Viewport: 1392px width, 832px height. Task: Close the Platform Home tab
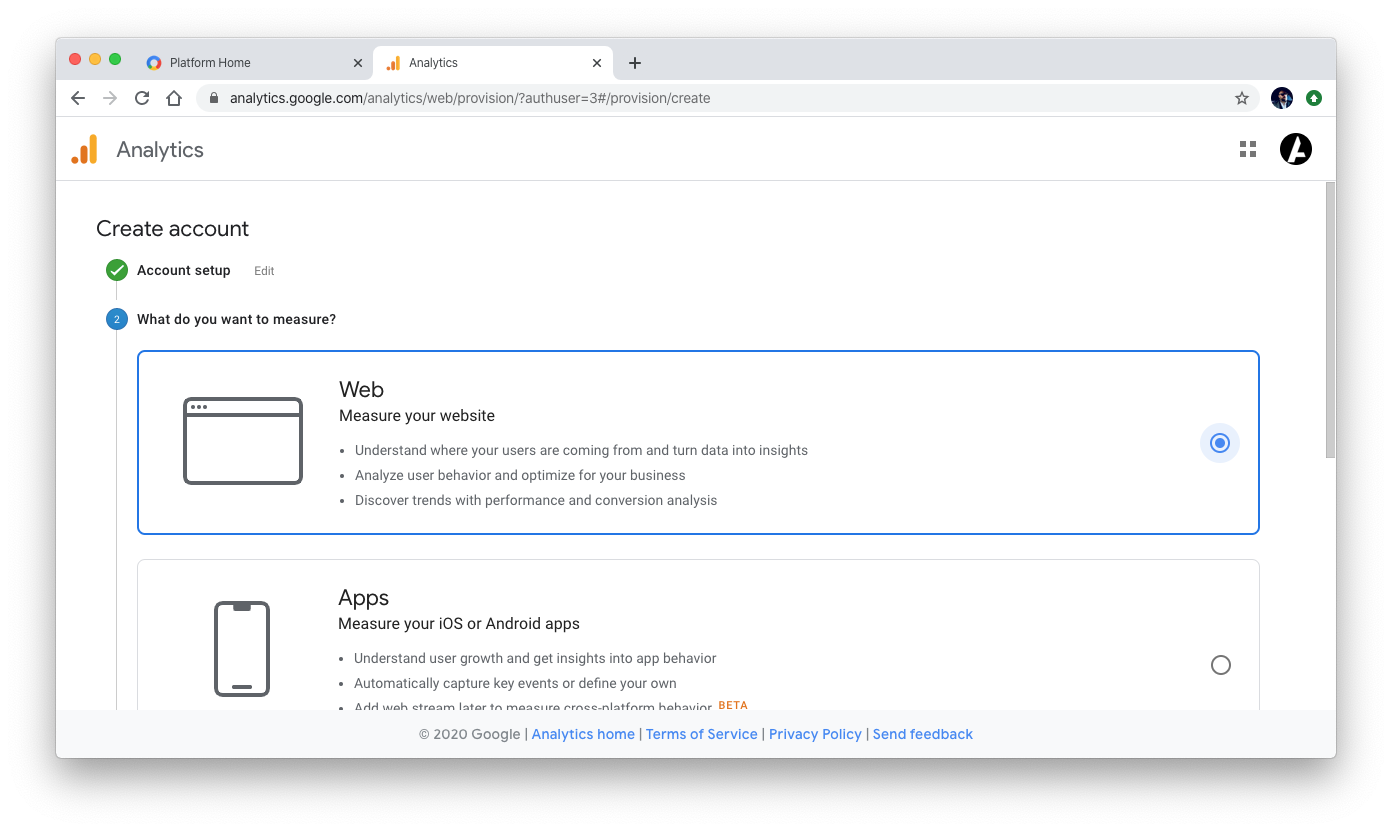coord(358,63)
